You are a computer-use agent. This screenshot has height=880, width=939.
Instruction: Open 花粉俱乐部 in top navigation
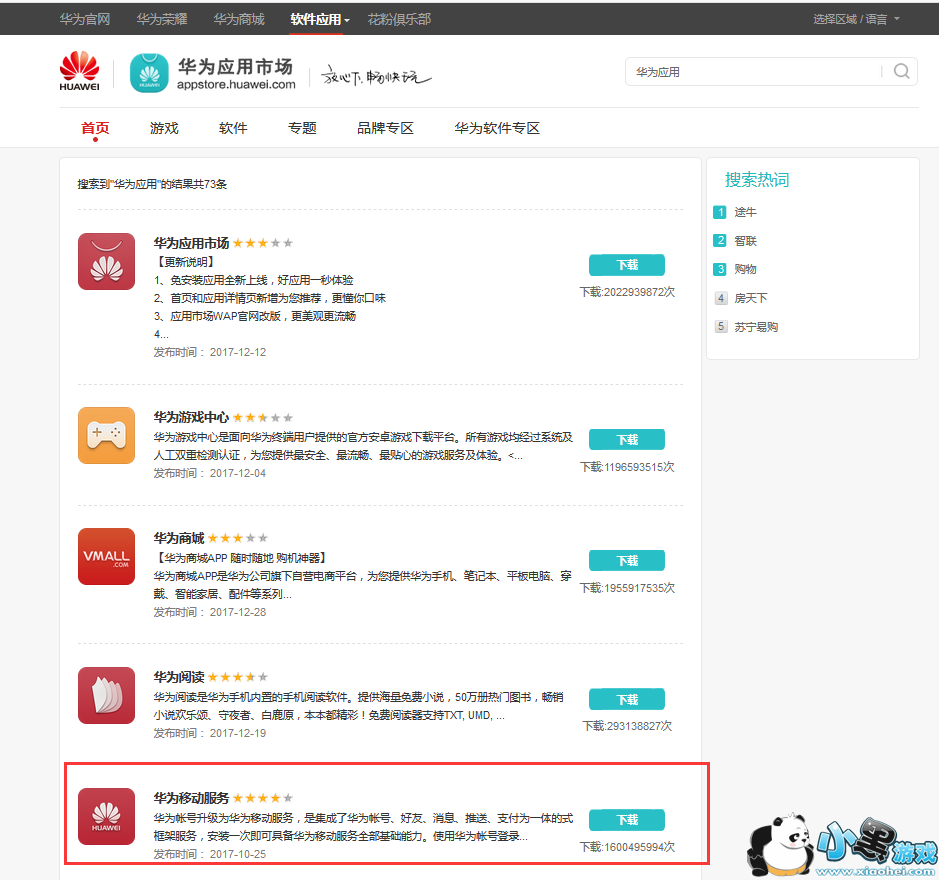click(x=399, y=19)
